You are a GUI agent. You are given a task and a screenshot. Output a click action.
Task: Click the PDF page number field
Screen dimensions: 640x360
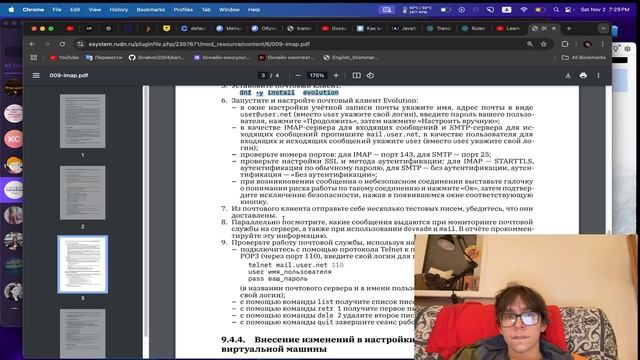[263, 76]
